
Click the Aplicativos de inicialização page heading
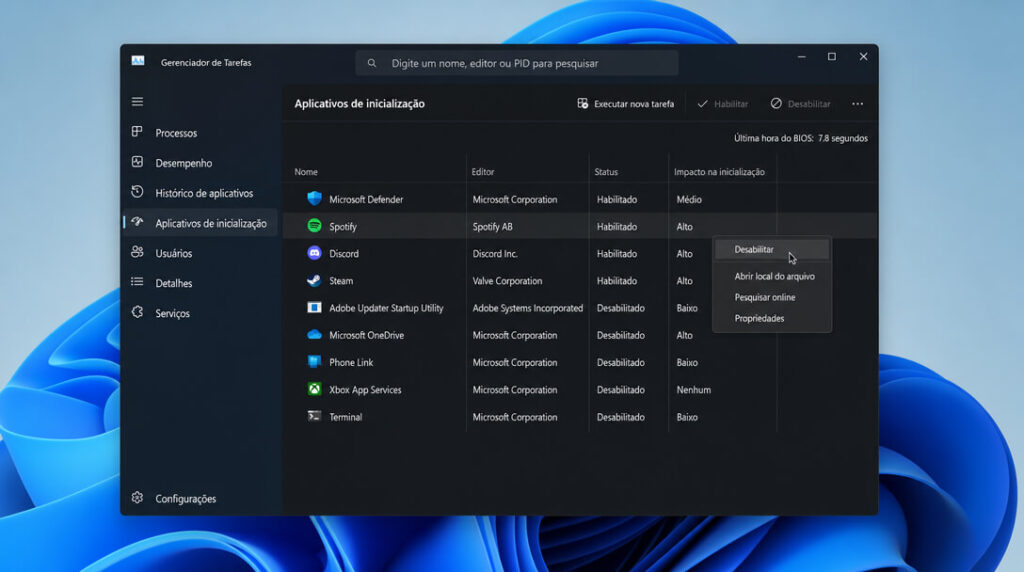coord(359,103)
